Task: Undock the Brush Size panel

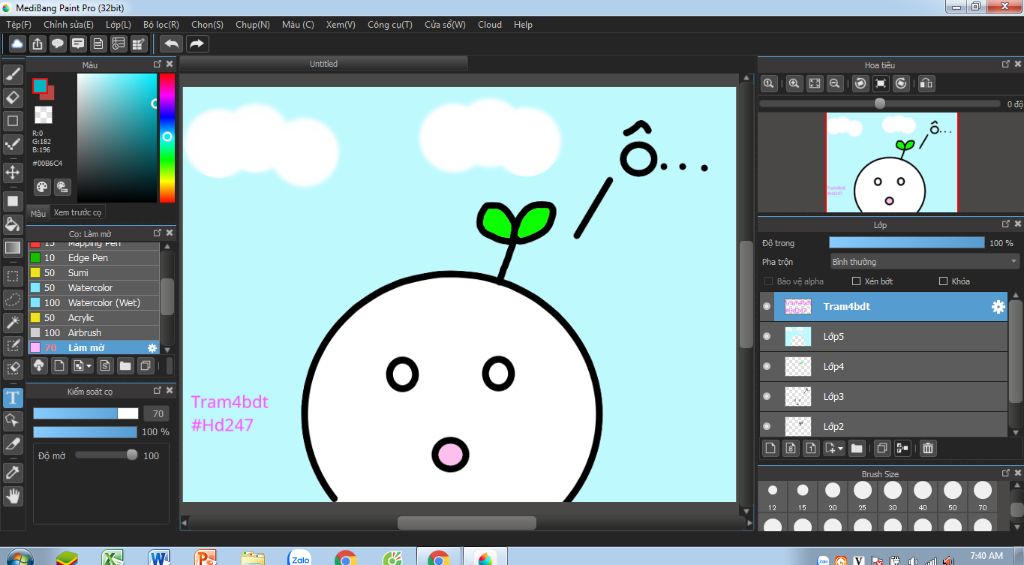Action: [x=1005, y=472]
